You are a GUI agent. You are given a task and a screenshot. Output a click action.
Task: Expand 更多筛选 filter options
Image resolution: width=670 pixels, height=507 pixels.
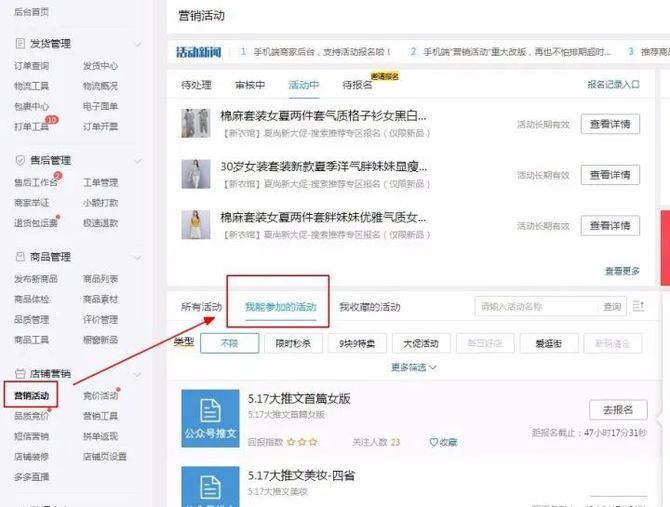pos(414,367)
